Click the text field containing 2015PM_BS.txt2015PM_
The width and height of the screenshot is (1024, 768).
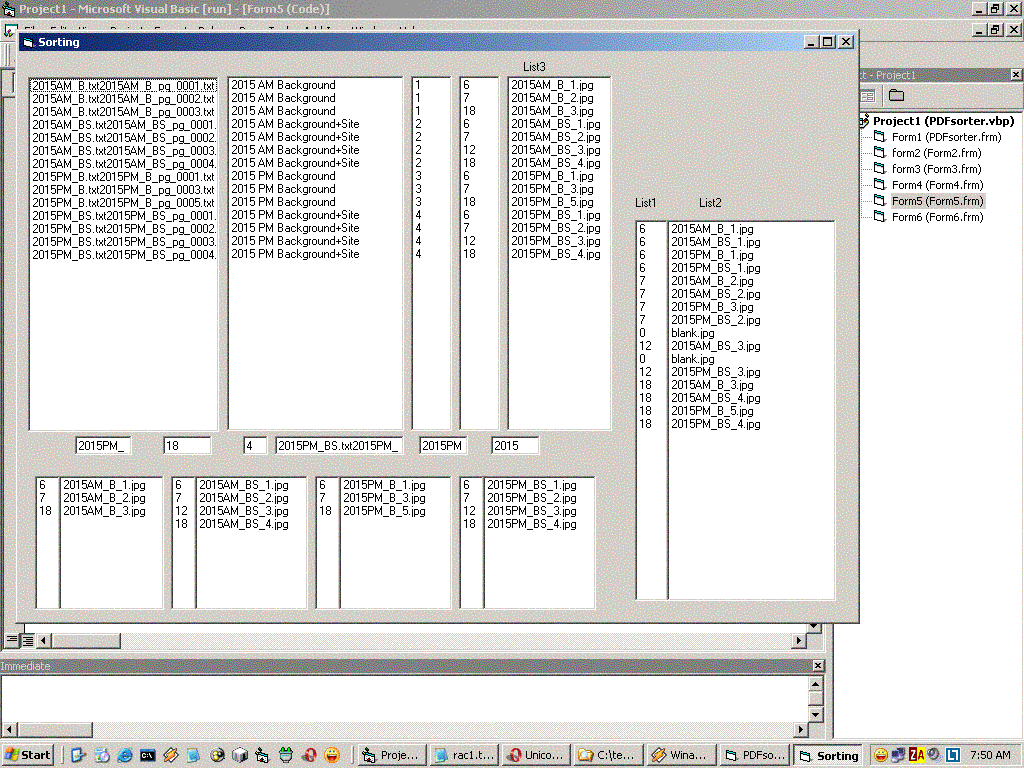click(339, 445)
